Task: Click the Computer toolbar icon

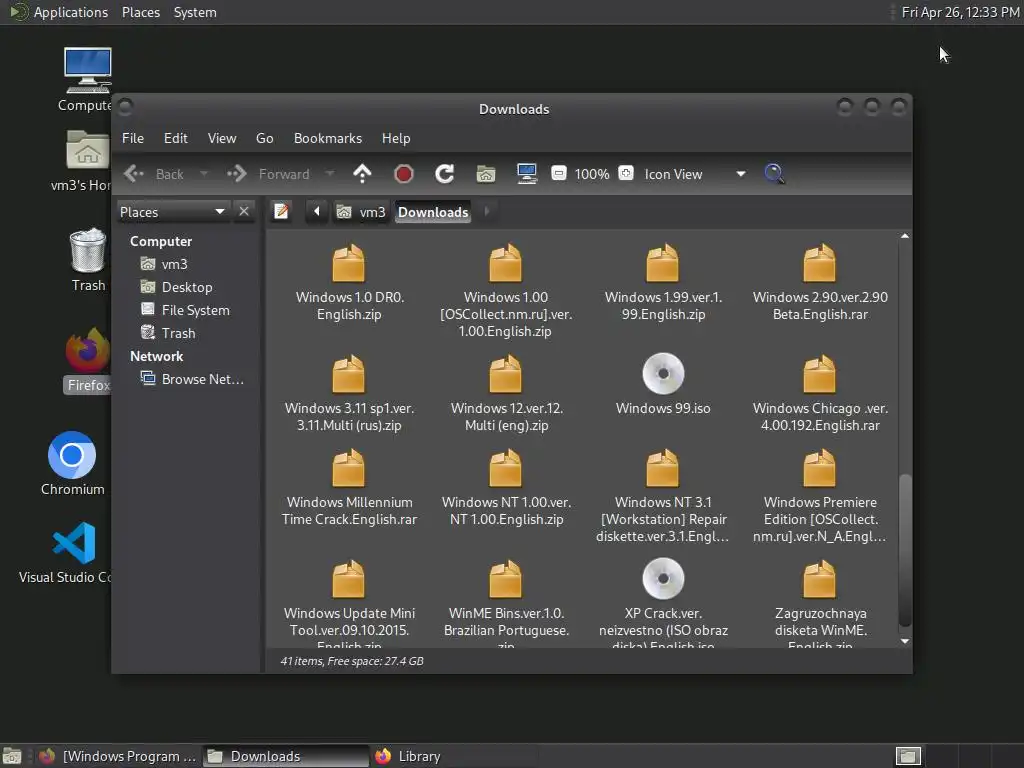Action: coord(527,174)
